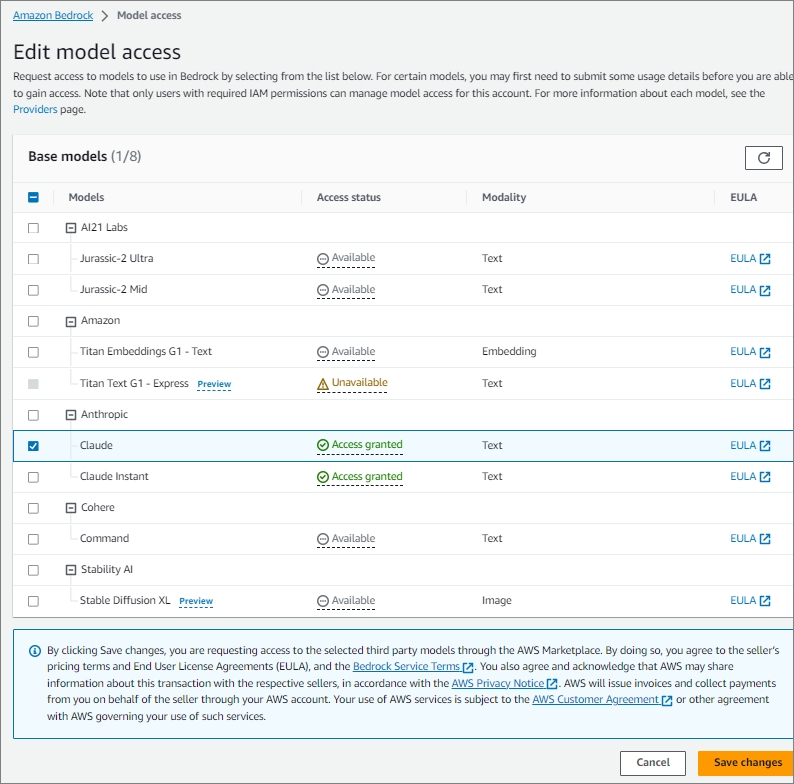Click the Preview badge next to Stable Diffusion XL
Viewport: 794px width, 784px height.
pos(196,601)
